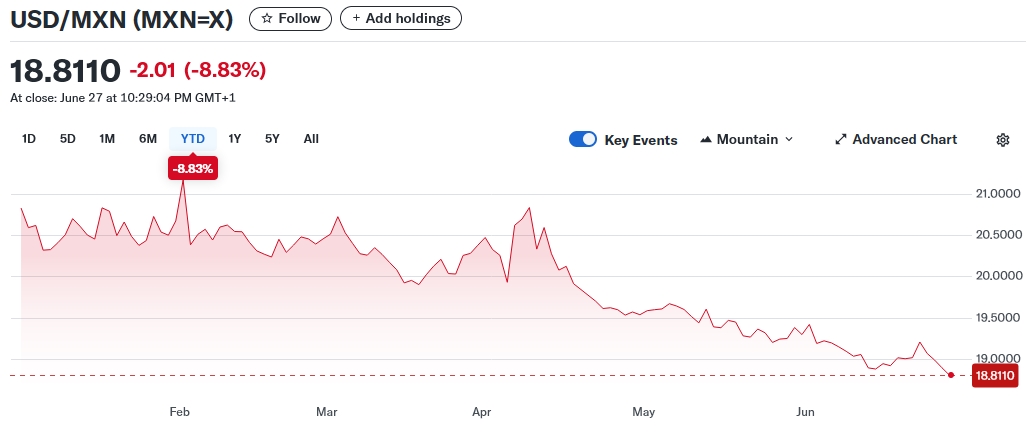This screenshot has height=432, width=1031.
Task: Follow the USD/MXN pair
Action: pos(290,18)
